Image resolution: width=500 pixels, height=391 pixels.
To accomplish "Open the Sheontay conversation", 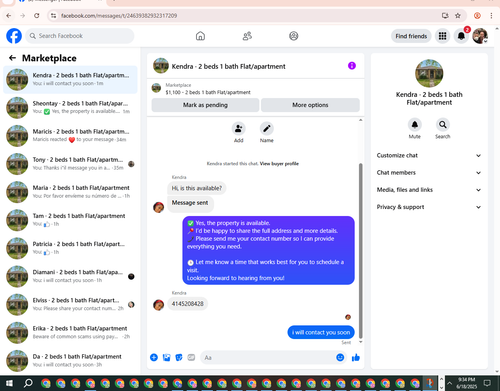I will 70,108.
